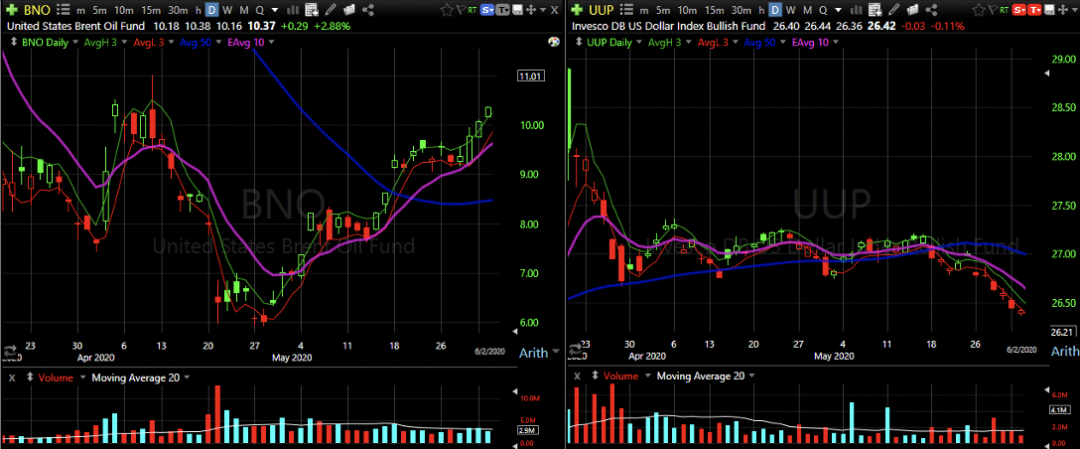The image size is (1080, 449).
Task: Select the pencil drawing tool in UUP chart
Action: (893, 10)
